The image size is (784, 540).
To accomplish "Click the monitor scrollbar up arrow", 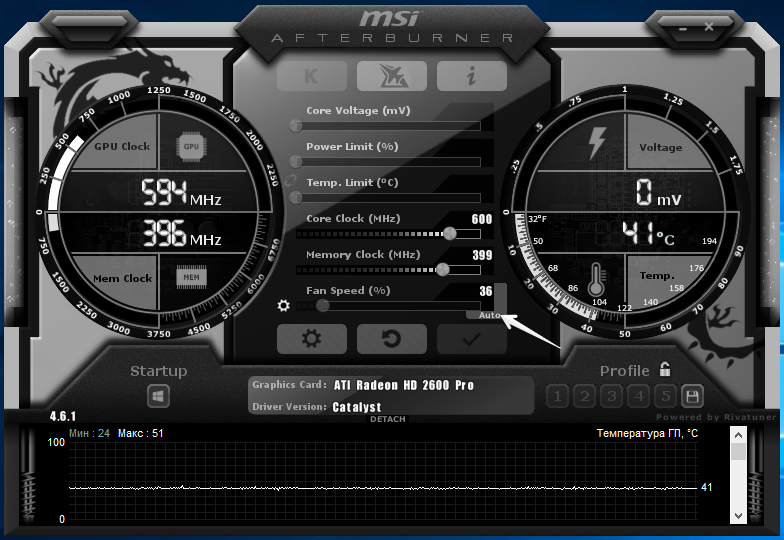I will tap(738, 435).
